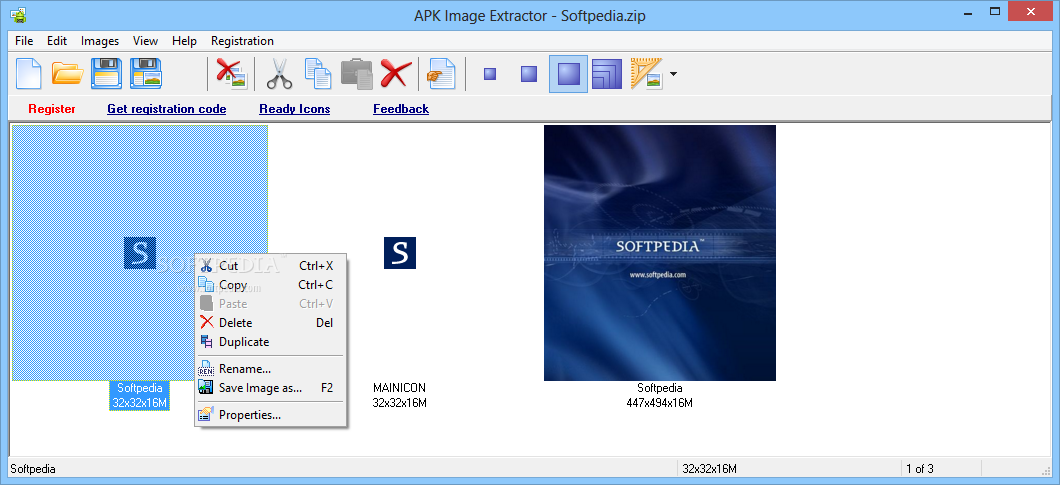Choose Duplicate from the context menu

[x=270, y=342]
